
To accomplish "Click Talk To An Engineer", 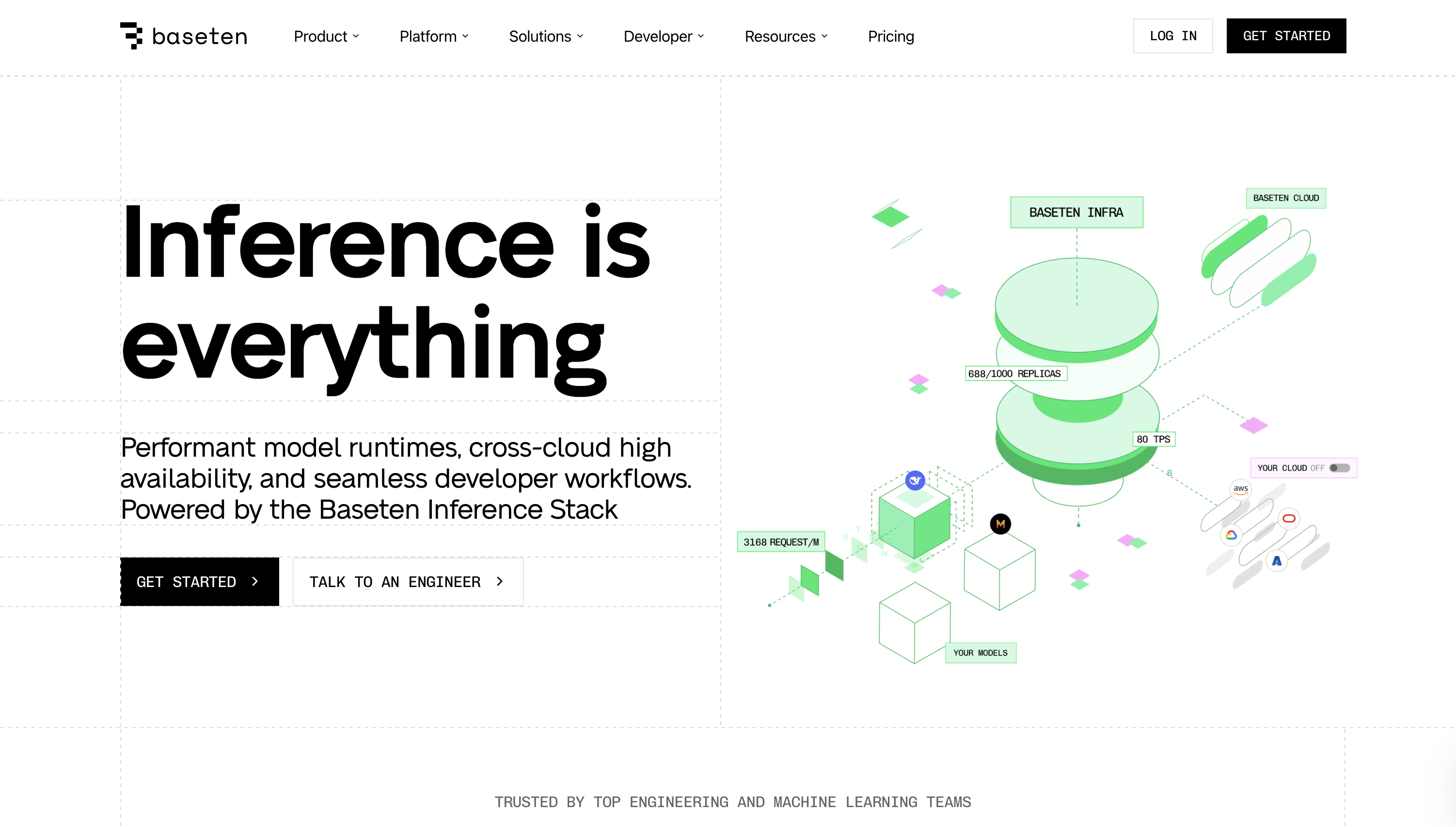I will [408, 582].
